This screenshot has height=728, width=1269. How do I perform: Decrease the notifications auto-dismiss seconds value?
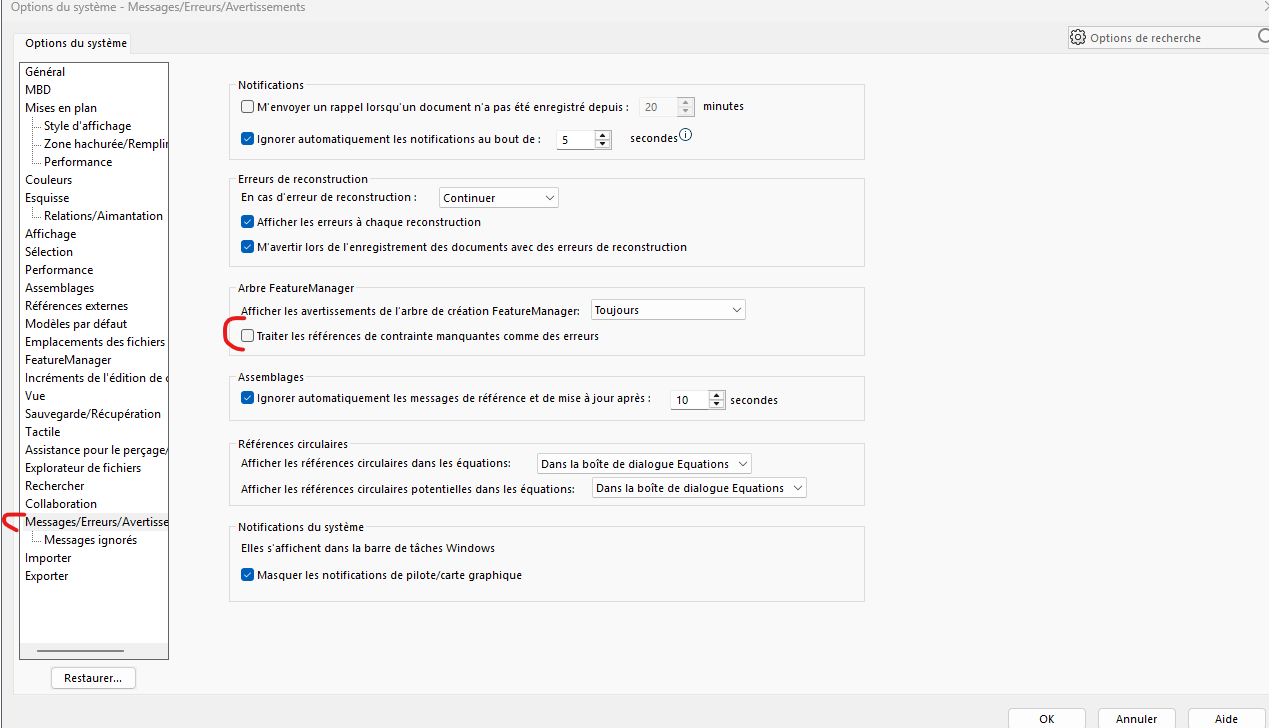tap(603, 144)
